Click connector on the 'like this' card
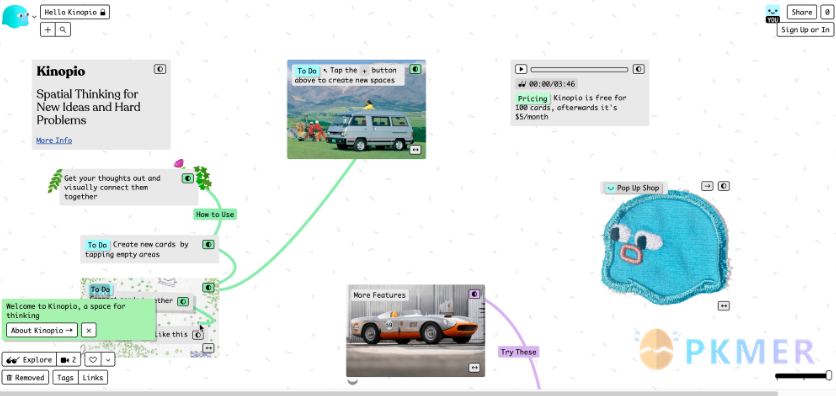 [x=198, y=335]
